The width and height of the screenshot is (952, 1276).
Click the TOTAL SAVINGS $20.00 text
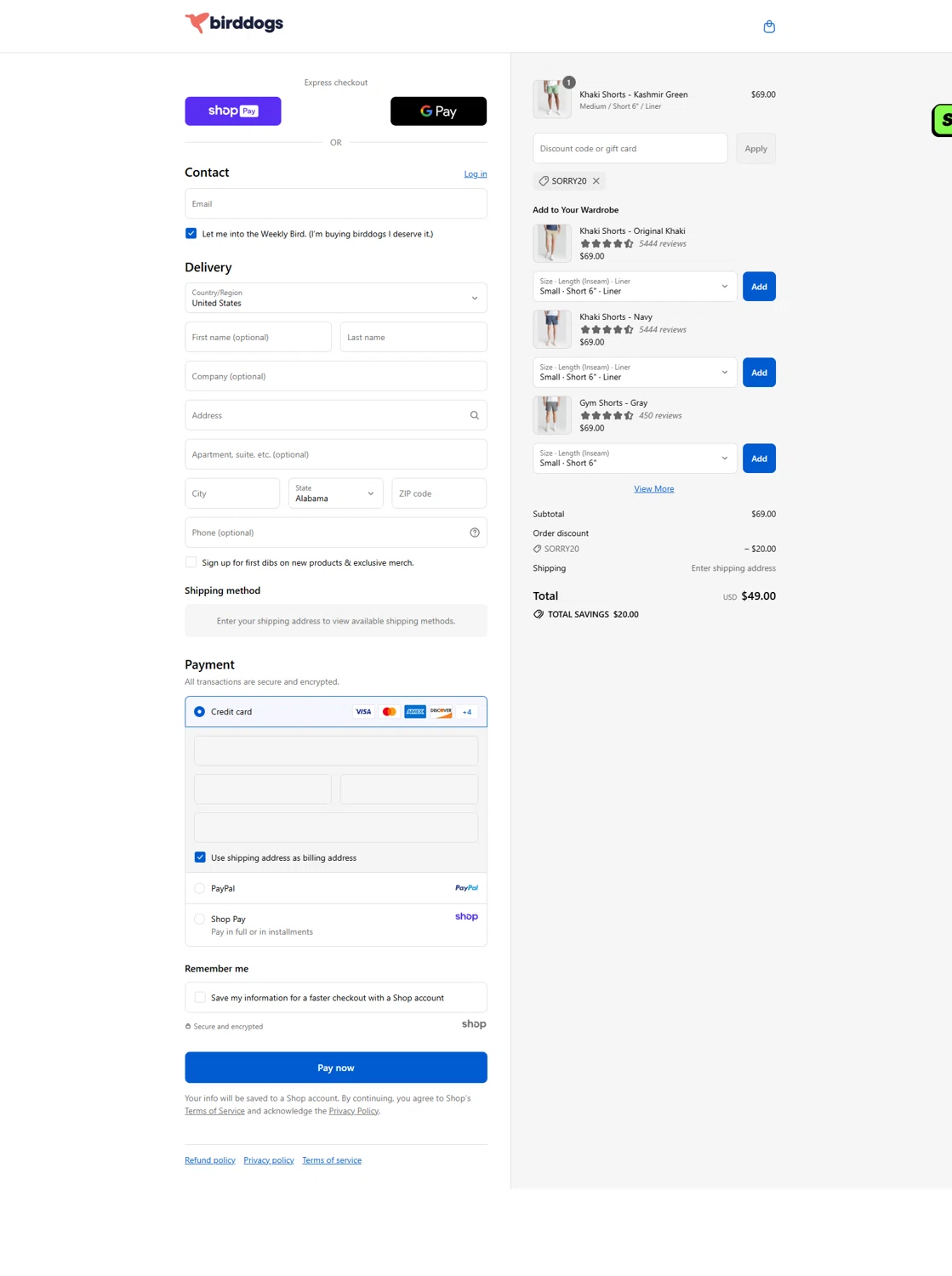pos(593,614)
